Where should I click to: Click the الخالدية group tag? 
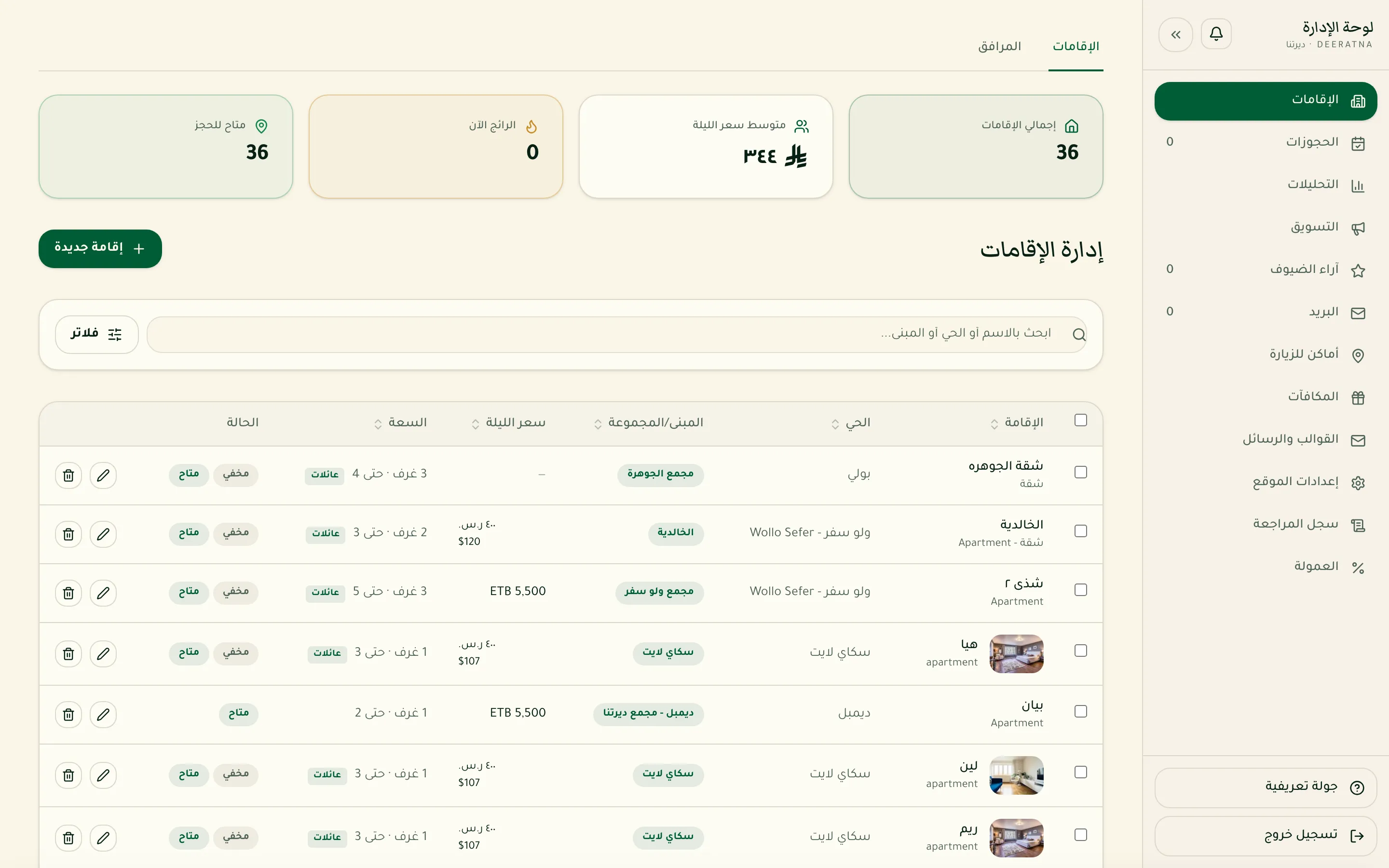tap(676, 533)
